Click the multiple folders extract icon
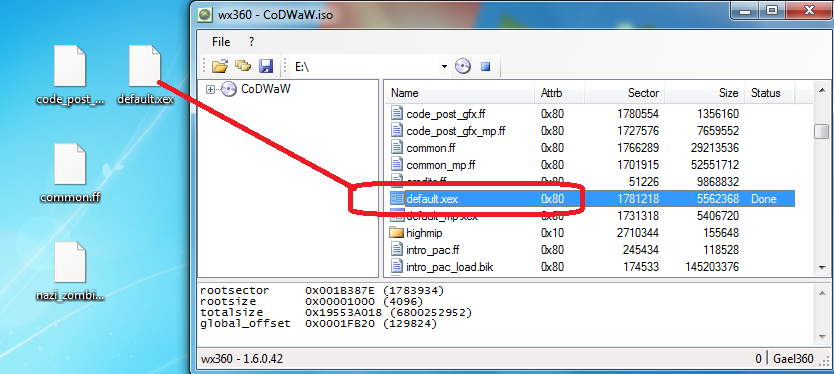The width and height of the screenshot is (834, 374). tap(243, 67)
